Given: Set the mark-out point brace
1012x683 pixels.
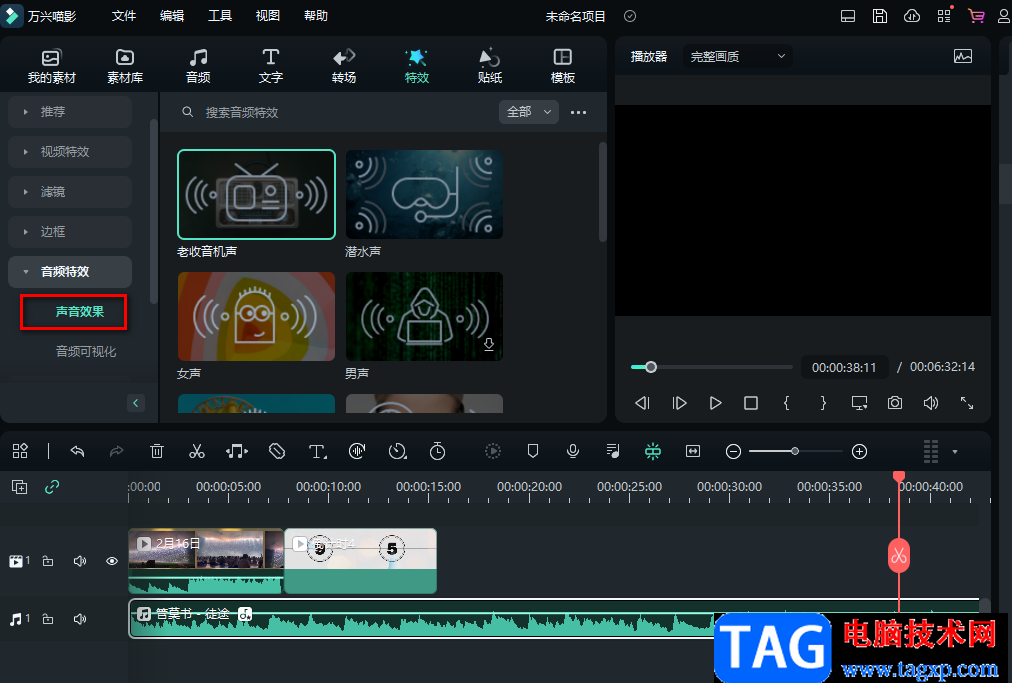Looking at the screenshot, I should pos(823,403).
